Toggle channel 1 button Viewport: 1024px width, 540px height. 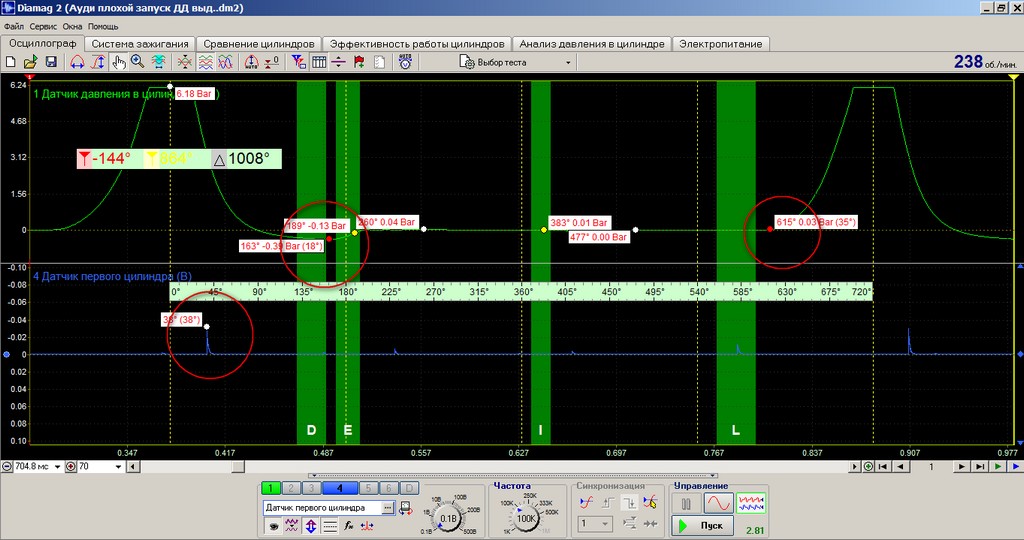point(270,488)
